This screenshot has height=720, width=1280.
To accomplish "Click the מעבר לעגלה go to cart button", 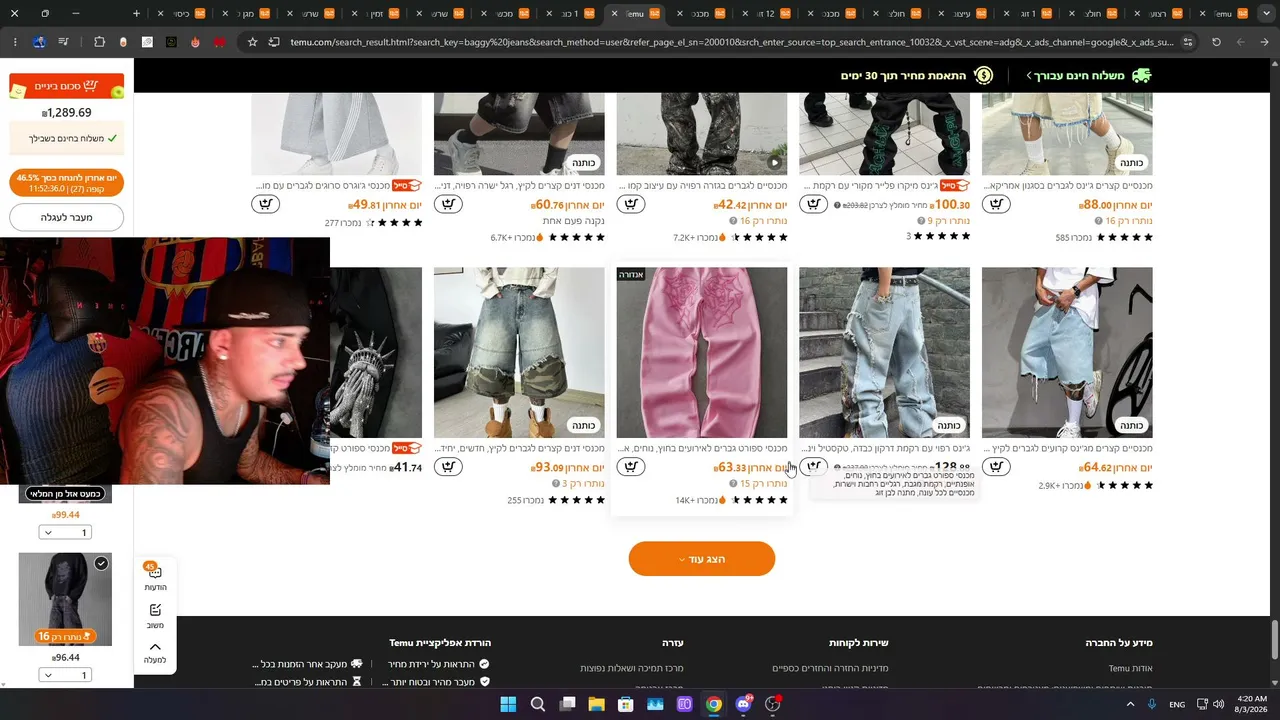I will (x=67, y=217).
